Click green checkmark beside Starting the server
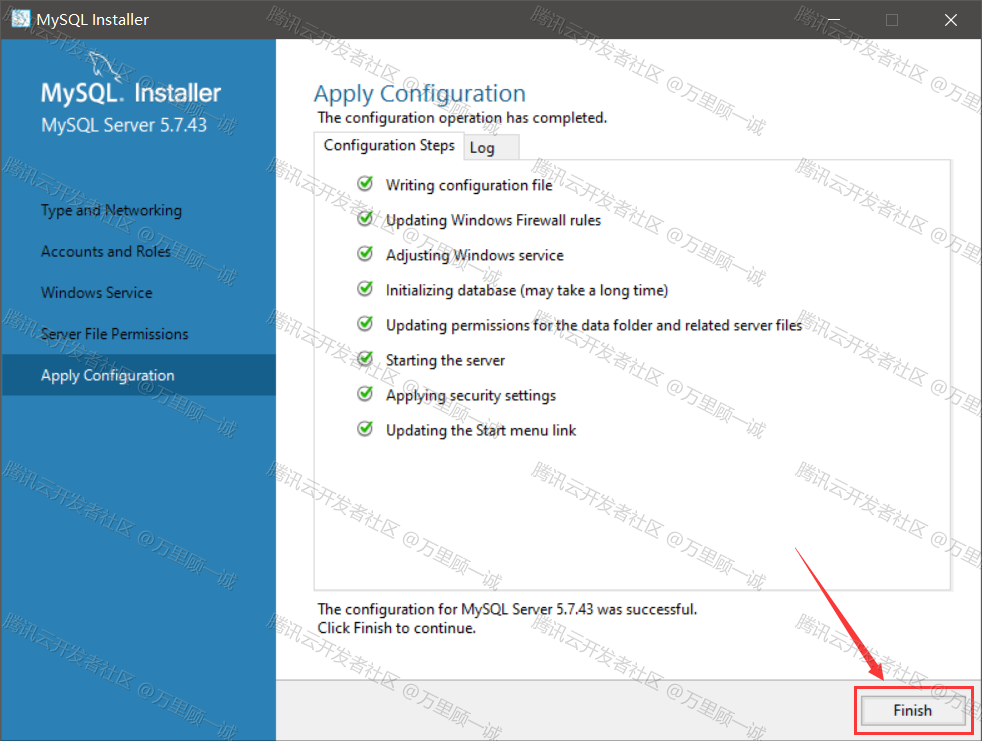Image resolution: width=982 pixels, height=741 pixels. point(365,359)
